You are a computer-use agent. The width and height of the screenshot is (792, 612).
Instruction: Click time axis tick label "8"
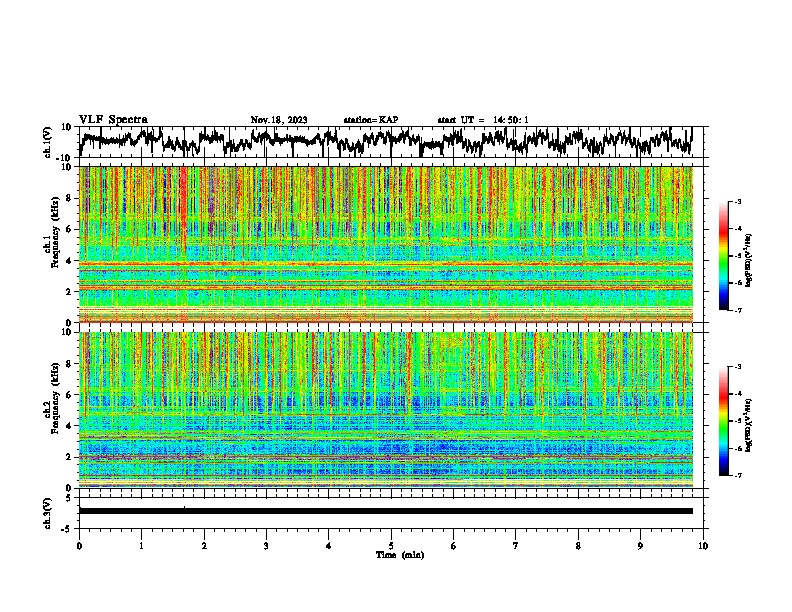point(578,546)
